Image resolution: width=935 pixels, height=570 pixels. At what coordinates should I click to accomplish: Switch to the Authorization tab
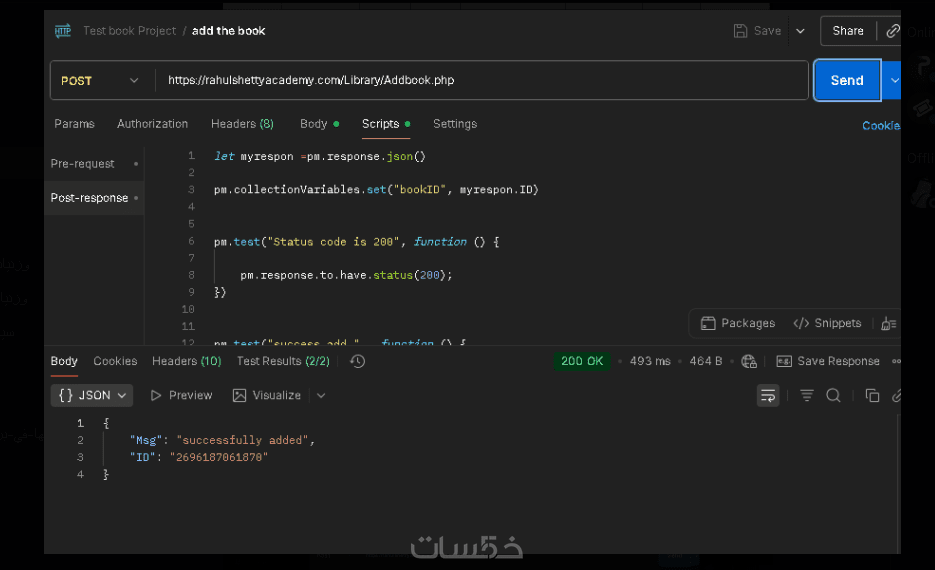(152, 124)
